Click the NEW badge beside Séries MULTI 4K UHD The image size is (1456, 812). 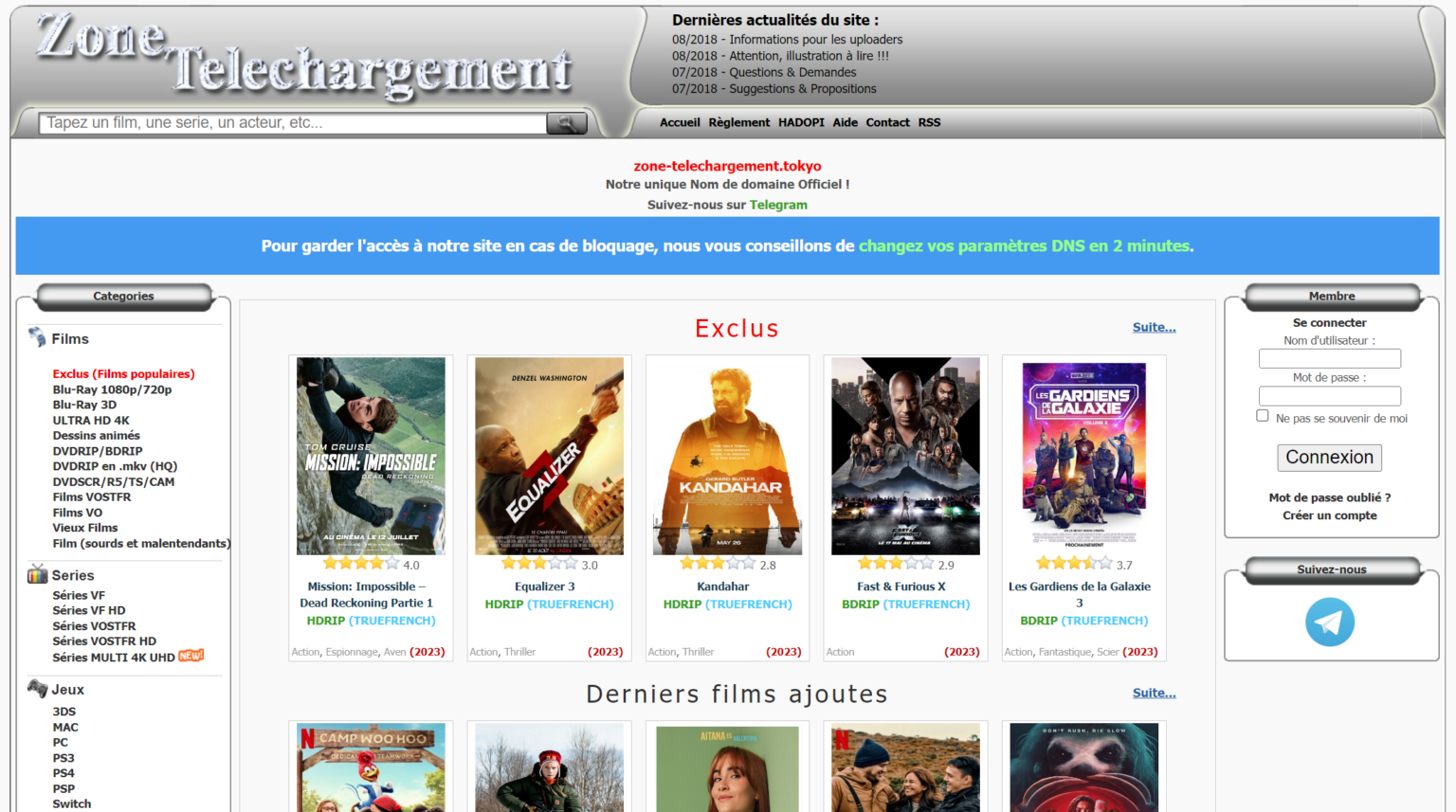click(191, 656)
